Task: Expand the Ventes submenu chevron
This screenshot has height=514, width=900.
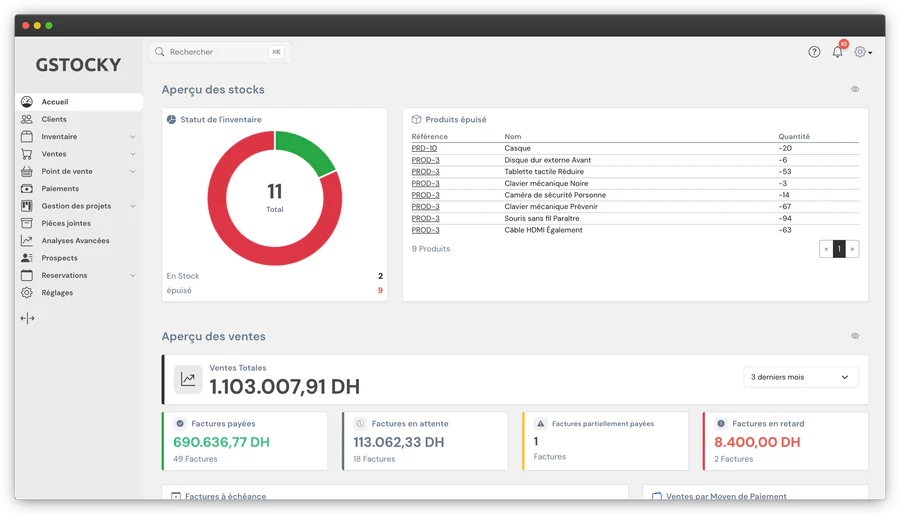Action: coord(133,154)
